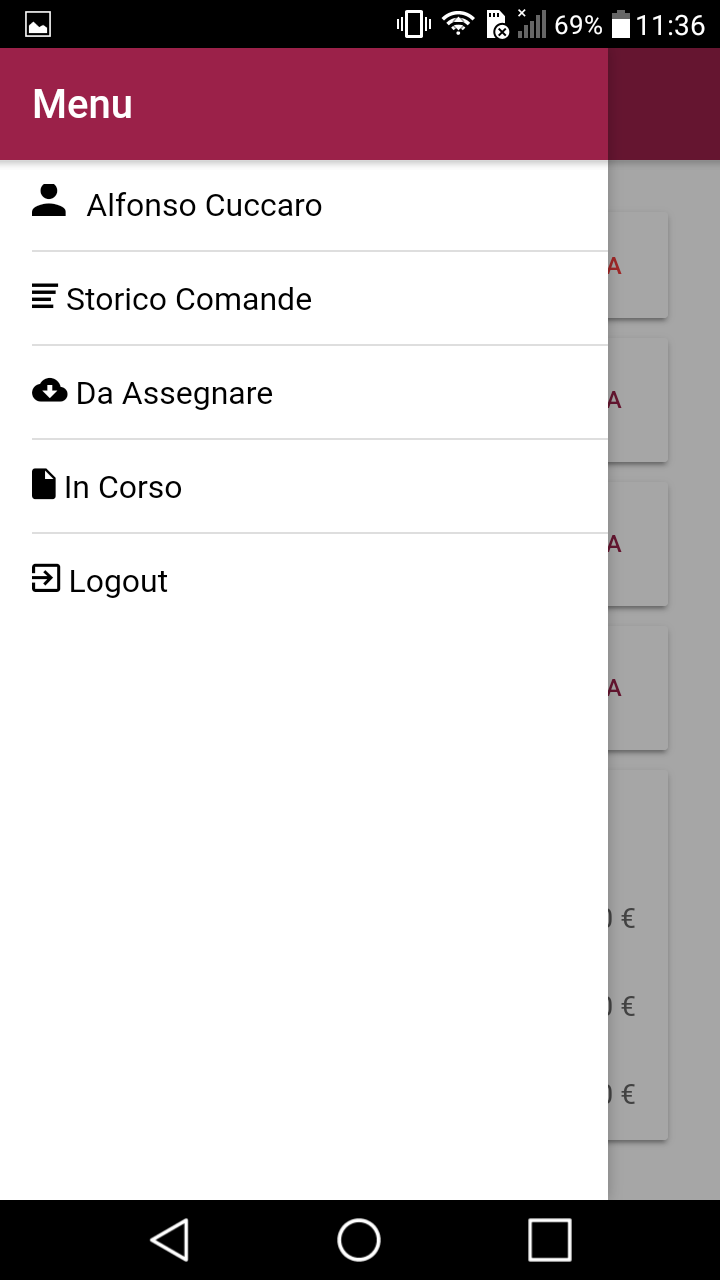This screenshot has height=1280, width=720.
Task: Select Da Assegnare menu entry
Action: tap(174, 393)
